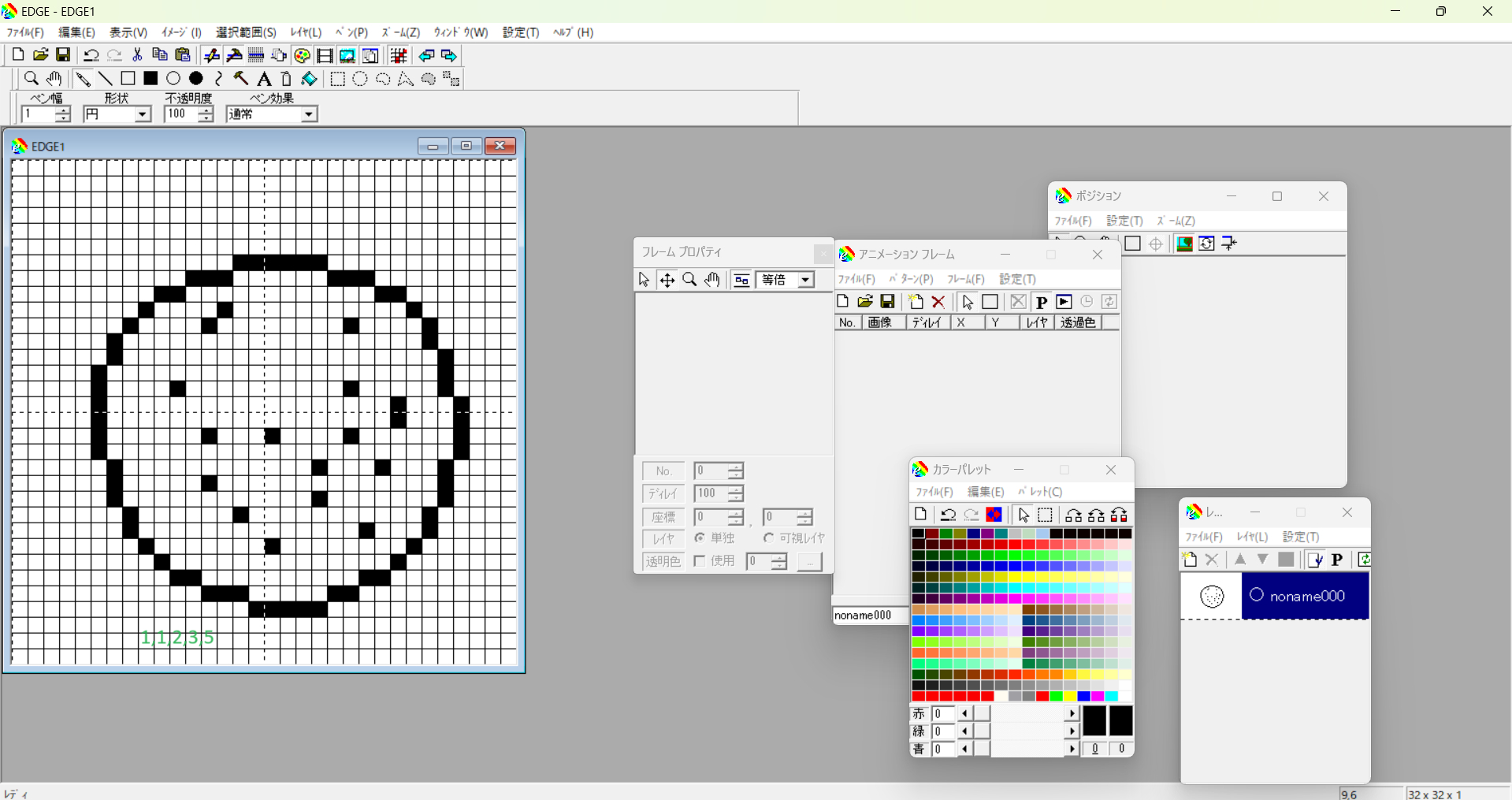Click the 画像 column header
The width and height of the screenshot is (1512, 800).
(879, 322)
